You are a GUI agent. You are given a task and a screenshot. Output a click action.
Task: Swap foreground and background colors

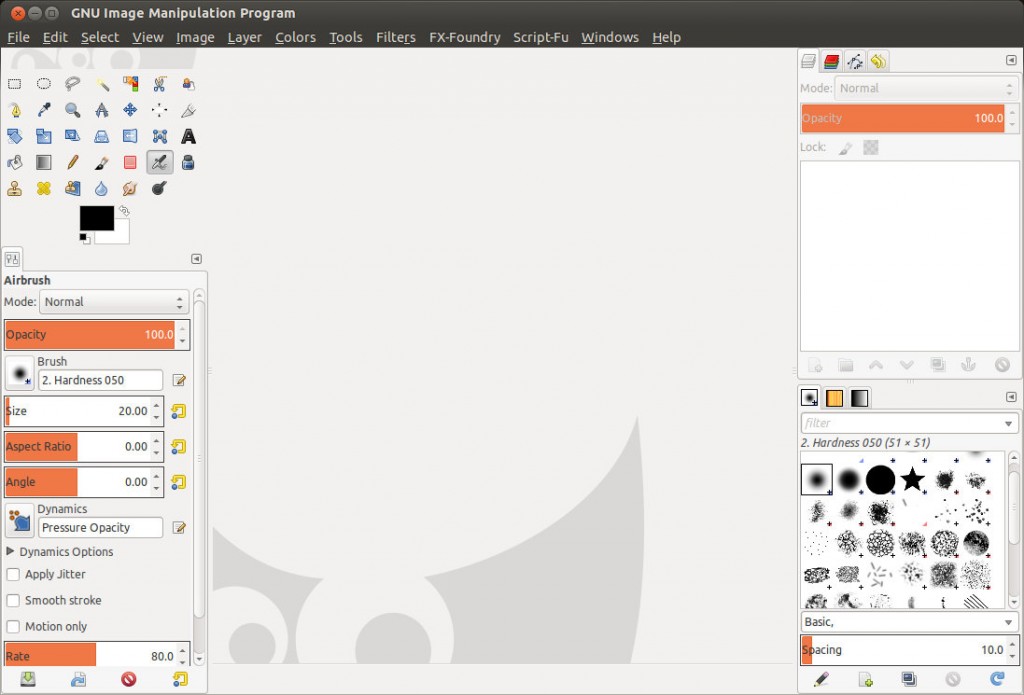pyautogui.click(x=124, y=210)
